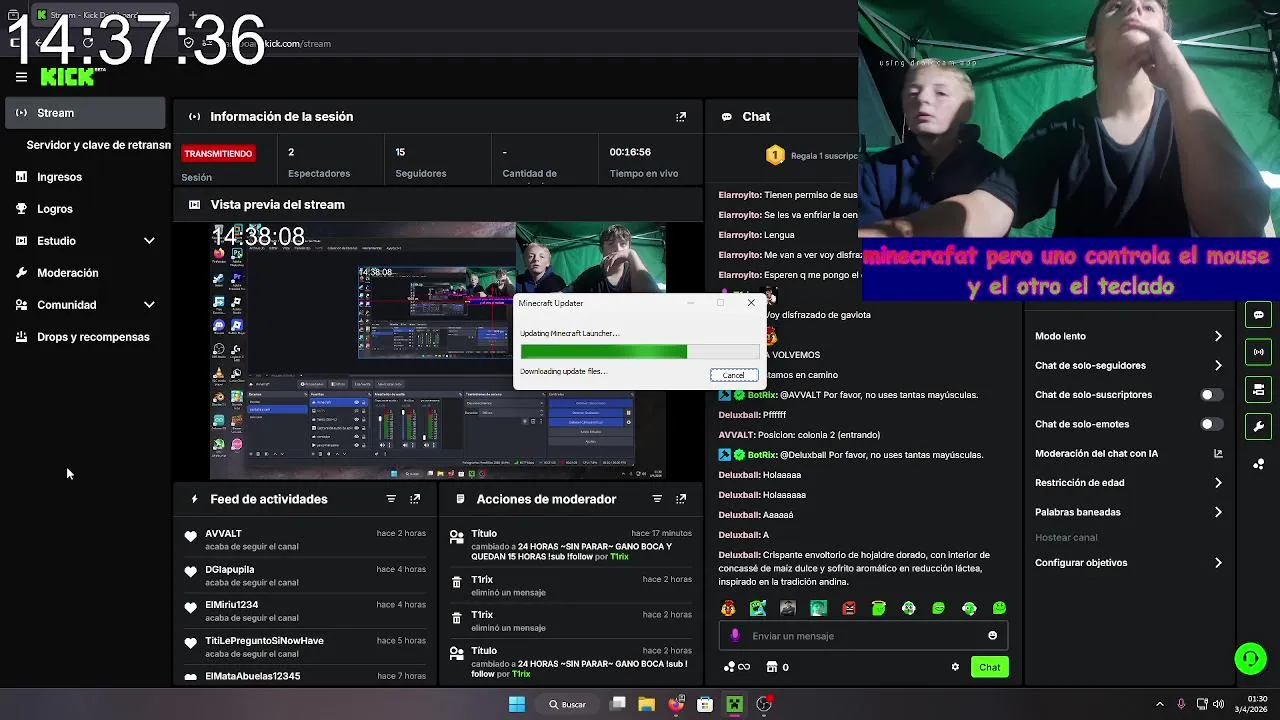Pop out the Información de la sesión panel
Viewport: 1280px width, 720px height.
[x=681, y=117]
